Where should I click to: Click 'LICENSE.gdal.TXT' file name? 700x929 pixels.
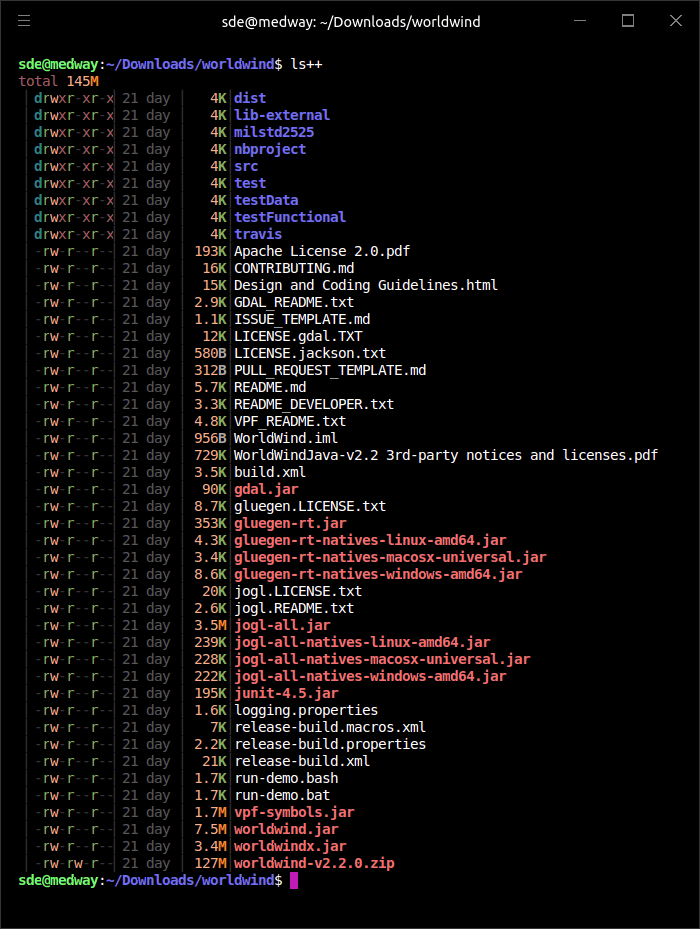click(x=298, y=337)
